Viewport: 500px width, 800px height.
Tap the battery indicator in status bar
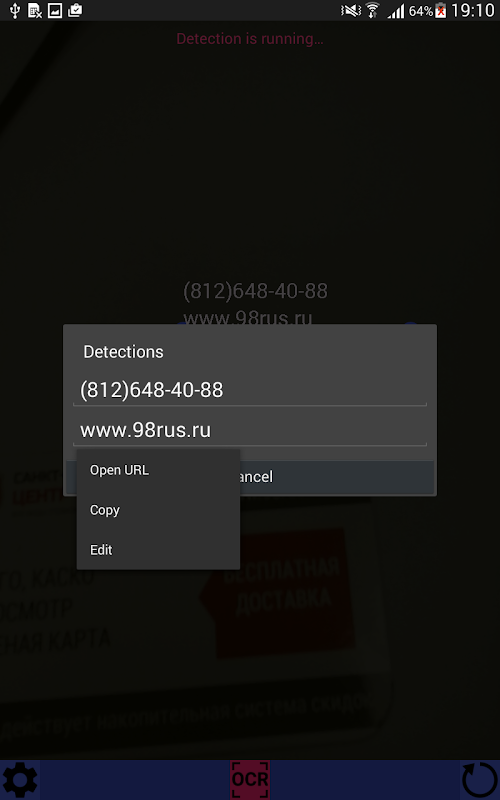pos(440,11)
